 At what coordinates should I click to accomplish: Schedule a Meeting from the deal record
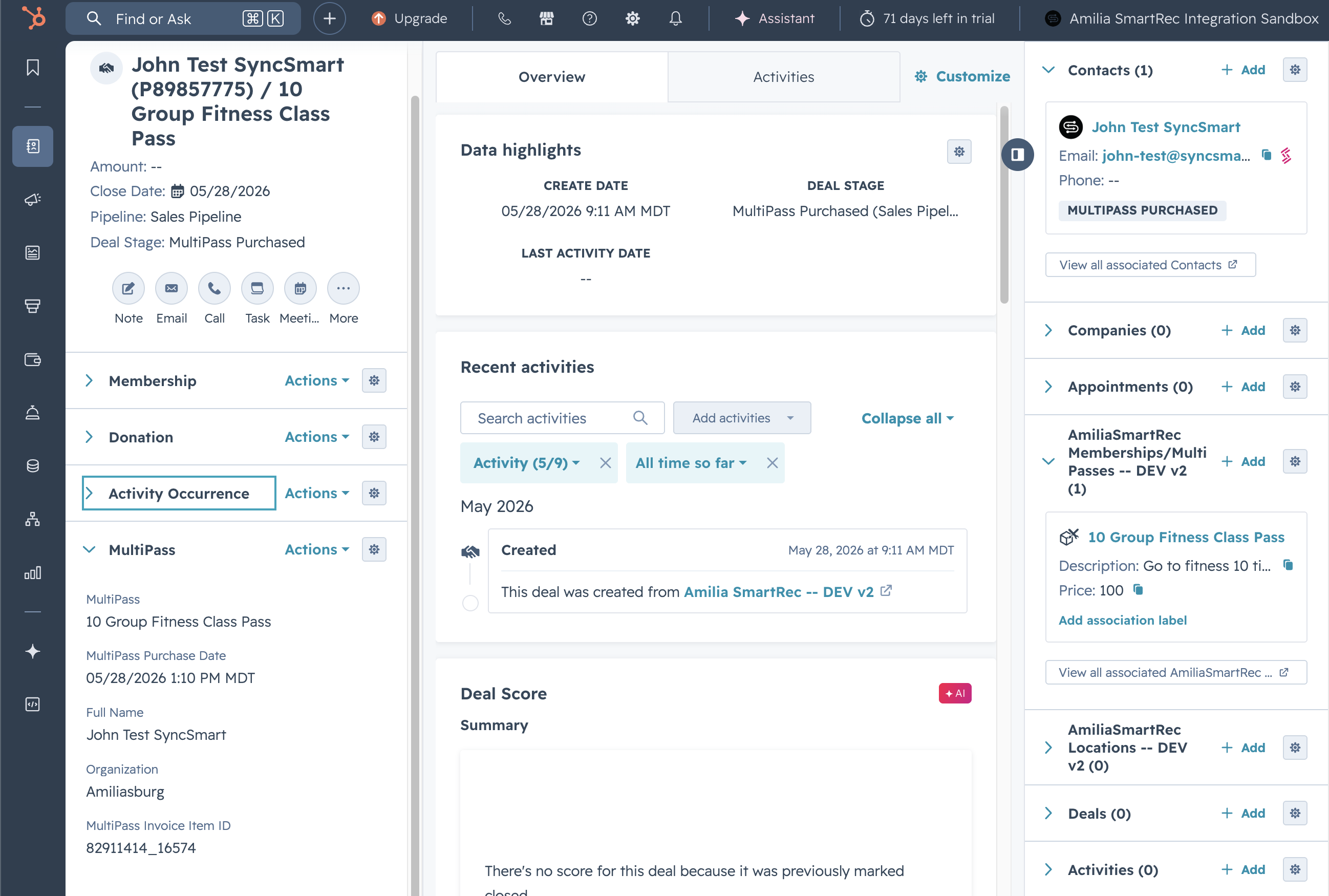tap(301, 288)
